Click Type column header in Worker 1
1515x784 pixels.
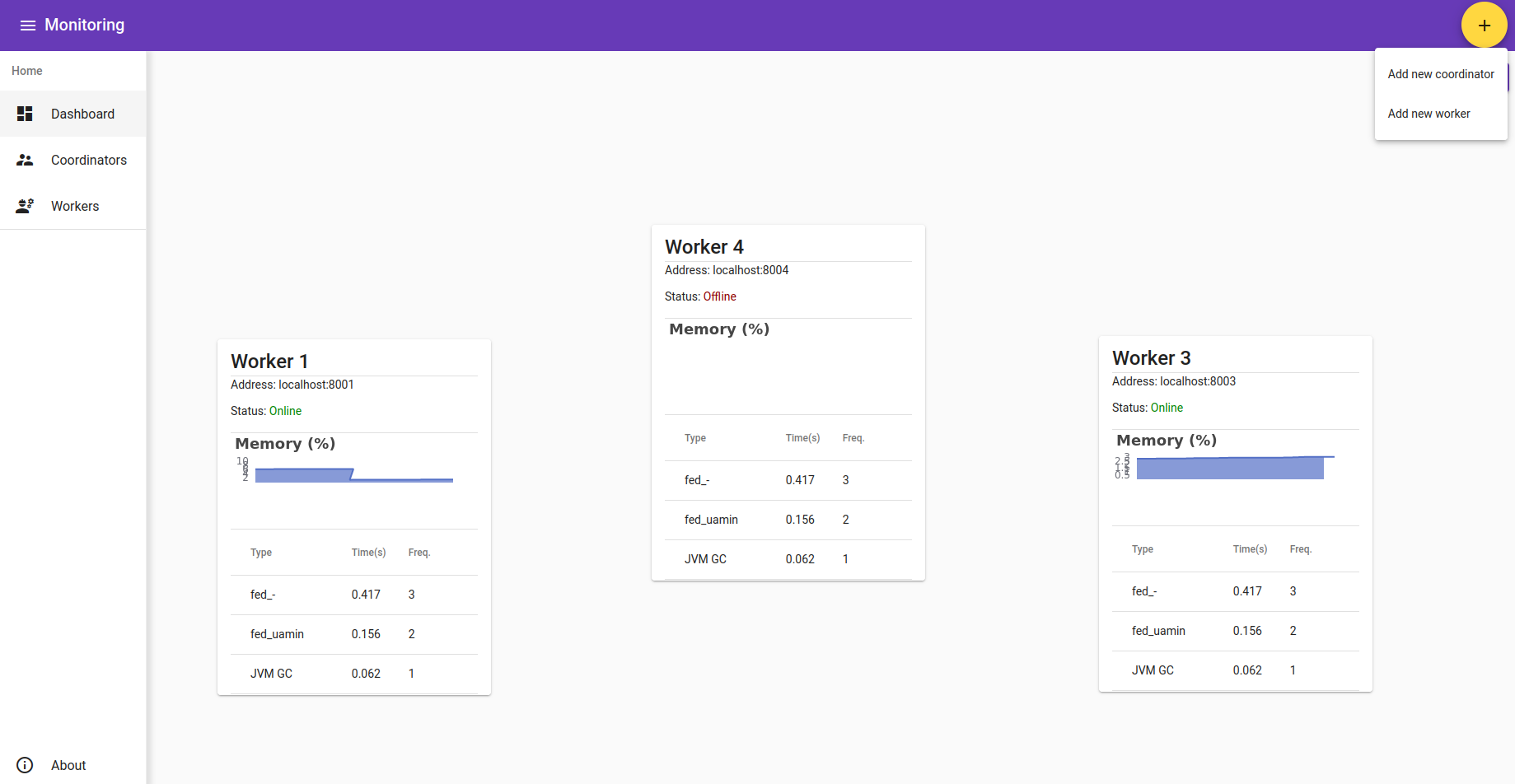tap(261, 553)
